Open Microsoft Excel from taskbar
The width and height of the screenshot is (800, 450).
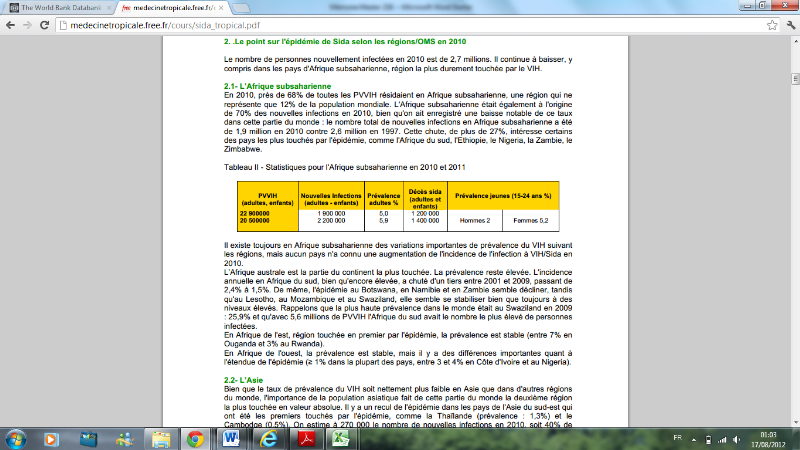341,439
